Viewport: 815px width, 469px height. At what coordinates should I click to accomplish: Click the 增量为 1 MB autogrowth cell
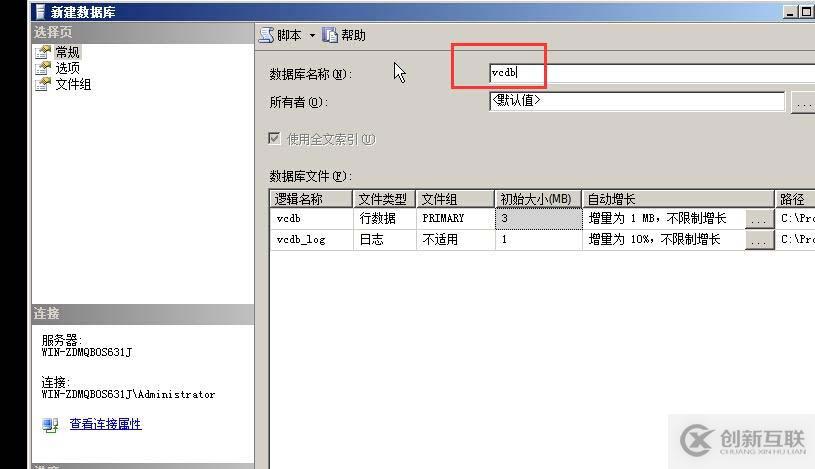pyautogui.click(x=664, y=219)
